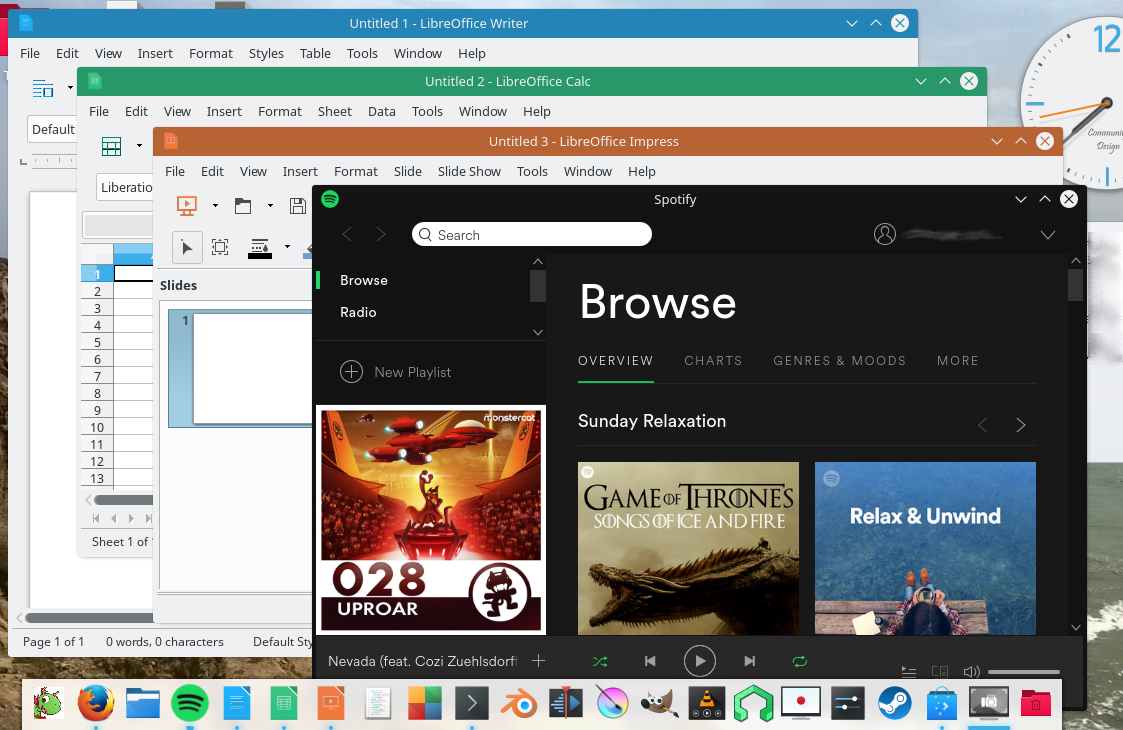Save the Impress presentation with the disk icon
The image size is (1123, 730).
[298, 206]
